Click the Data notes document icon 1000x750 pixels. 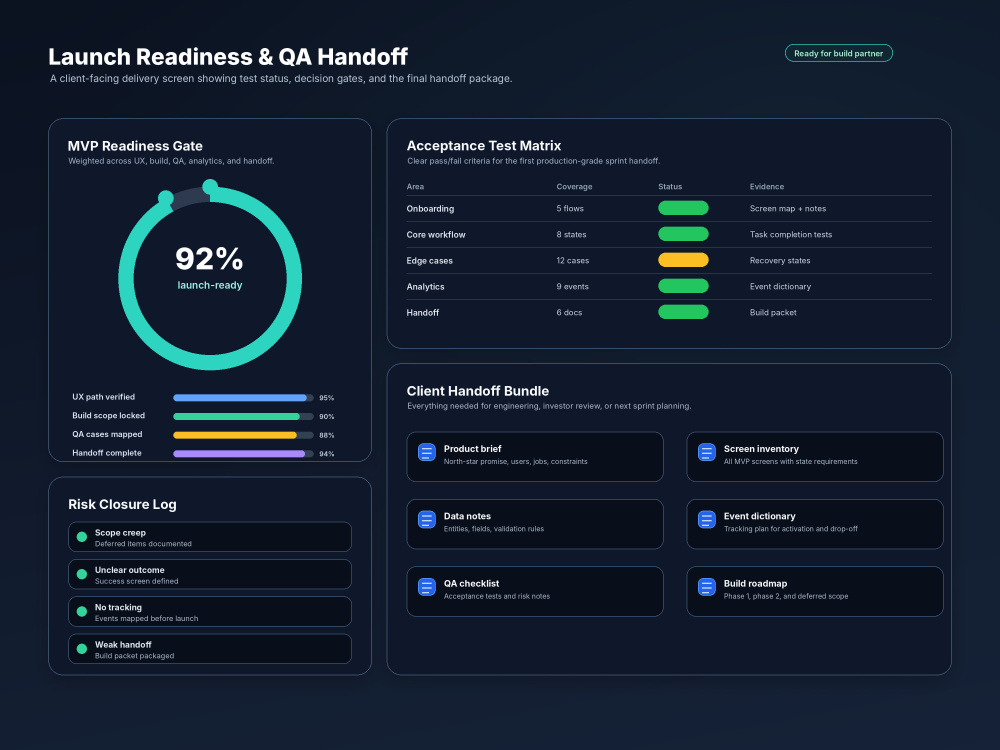(427, 520)
